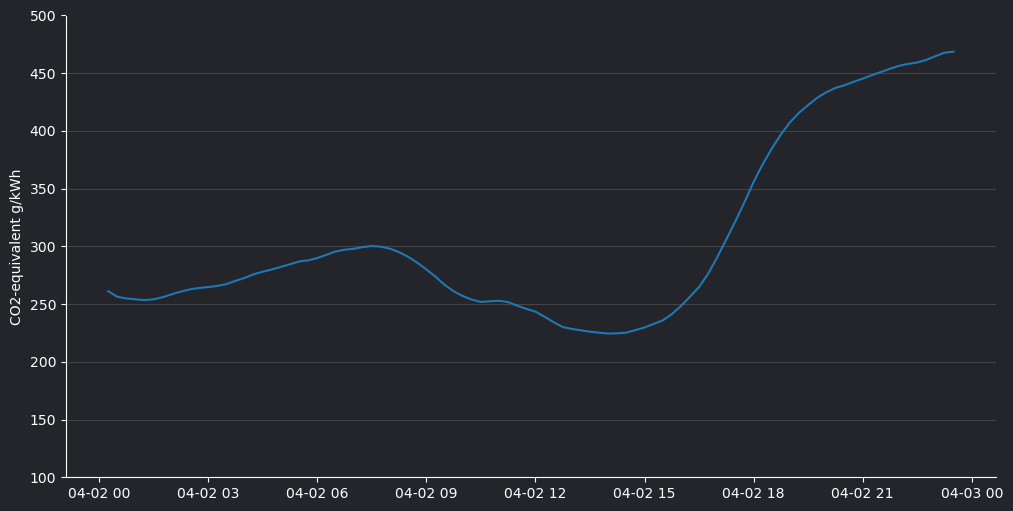The image size is (1013, 511).
Task: Select the 04-02 03 x-axis label
Action: click(208, 493)
